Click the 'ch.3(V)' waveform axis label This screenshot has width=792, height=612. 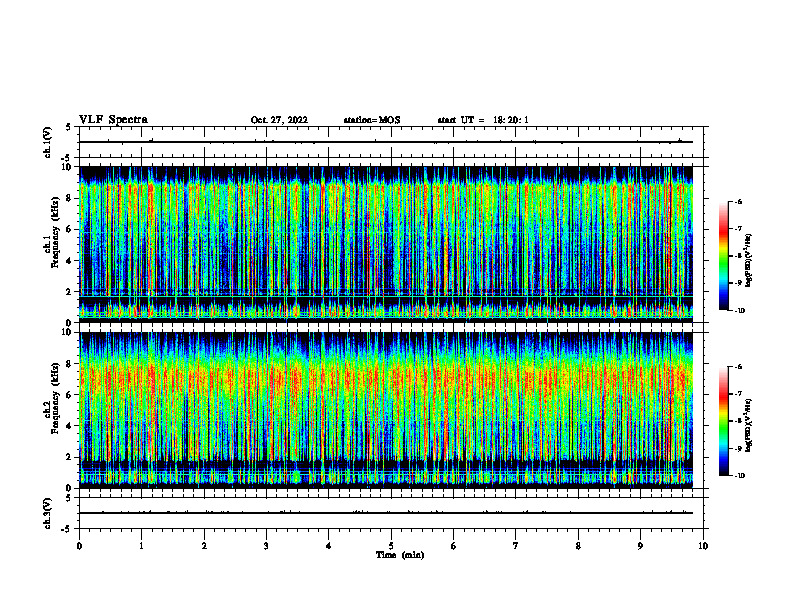pyautogui.click(x=47, y=514)
